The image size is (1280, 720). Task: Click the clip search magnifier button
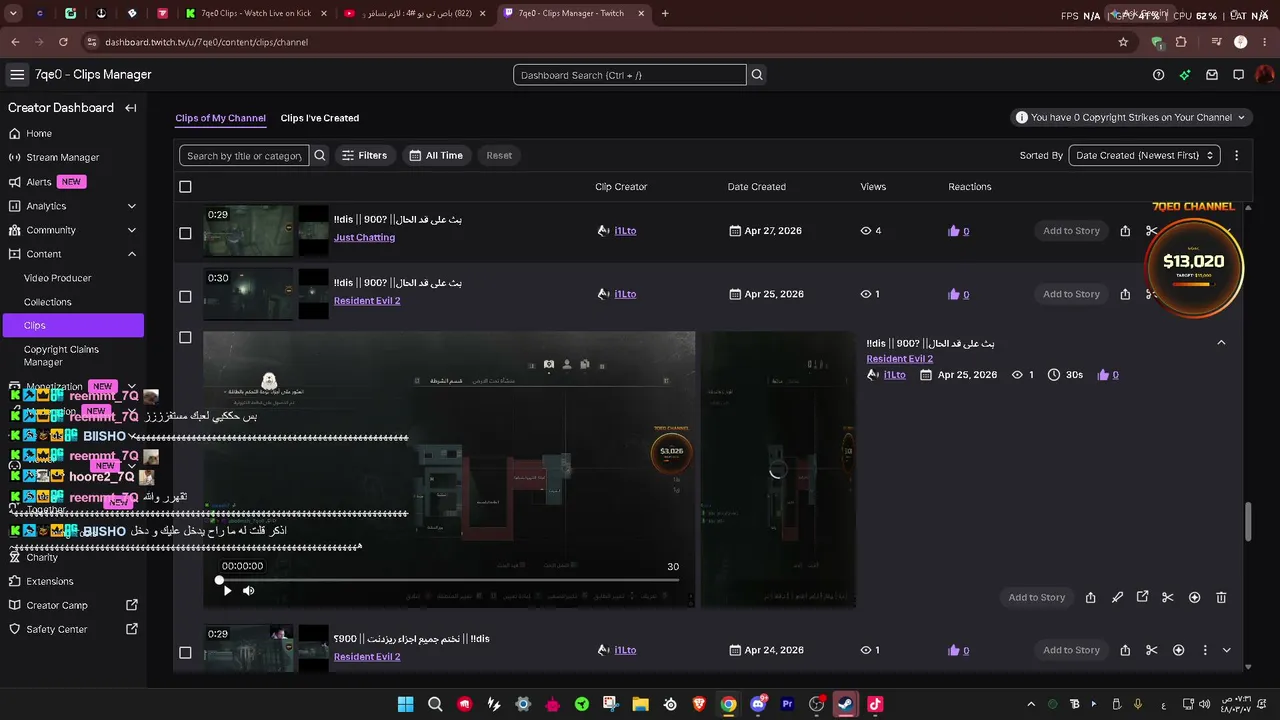tap(320, 156)
